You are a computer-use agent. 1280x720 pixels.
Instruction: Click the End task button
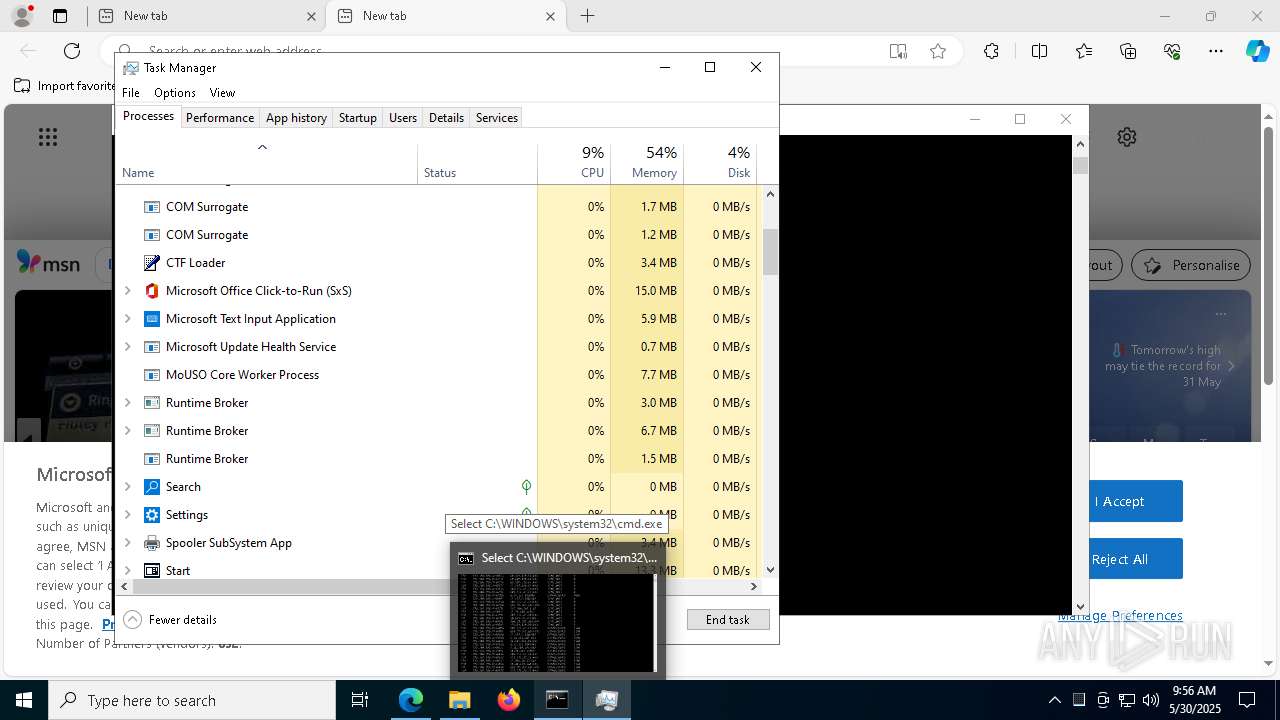728,620
